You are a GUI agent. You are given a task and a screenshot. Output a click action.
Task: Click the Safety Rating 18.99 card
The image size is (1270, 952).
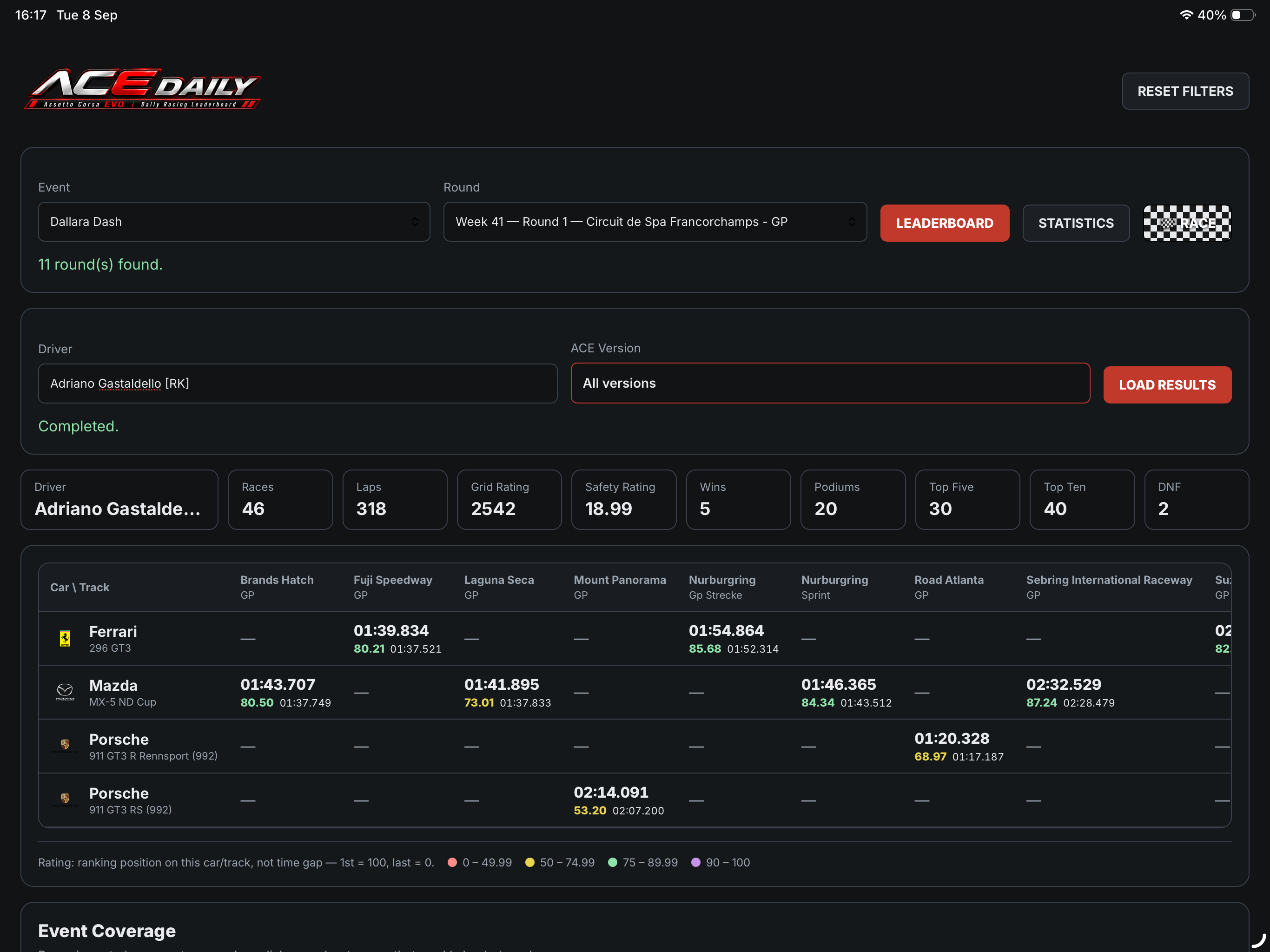(623, 500)
